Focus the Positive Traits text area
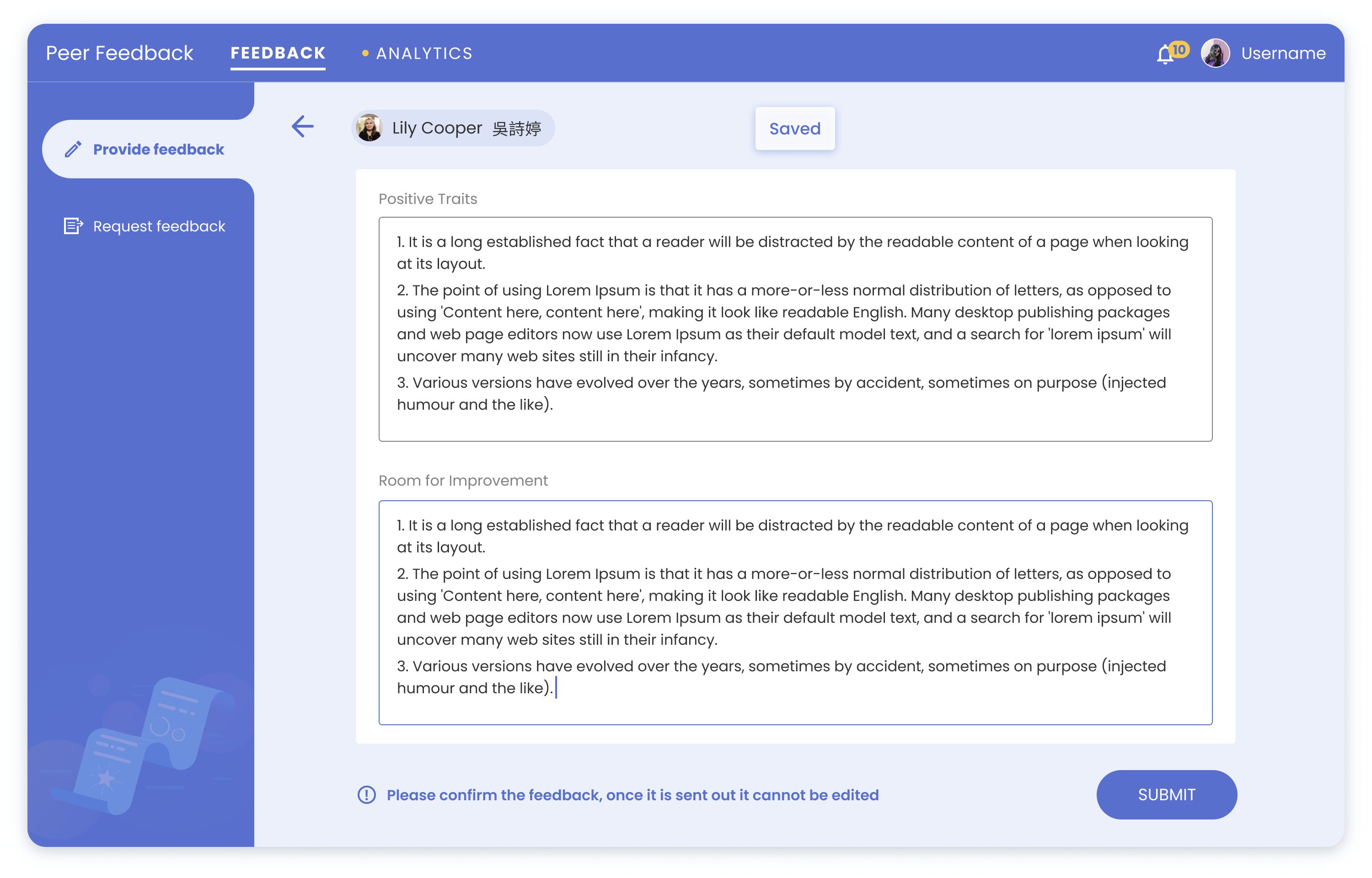Image resolution: width=1372 pixels, height=878 pixels. [794, 329]
